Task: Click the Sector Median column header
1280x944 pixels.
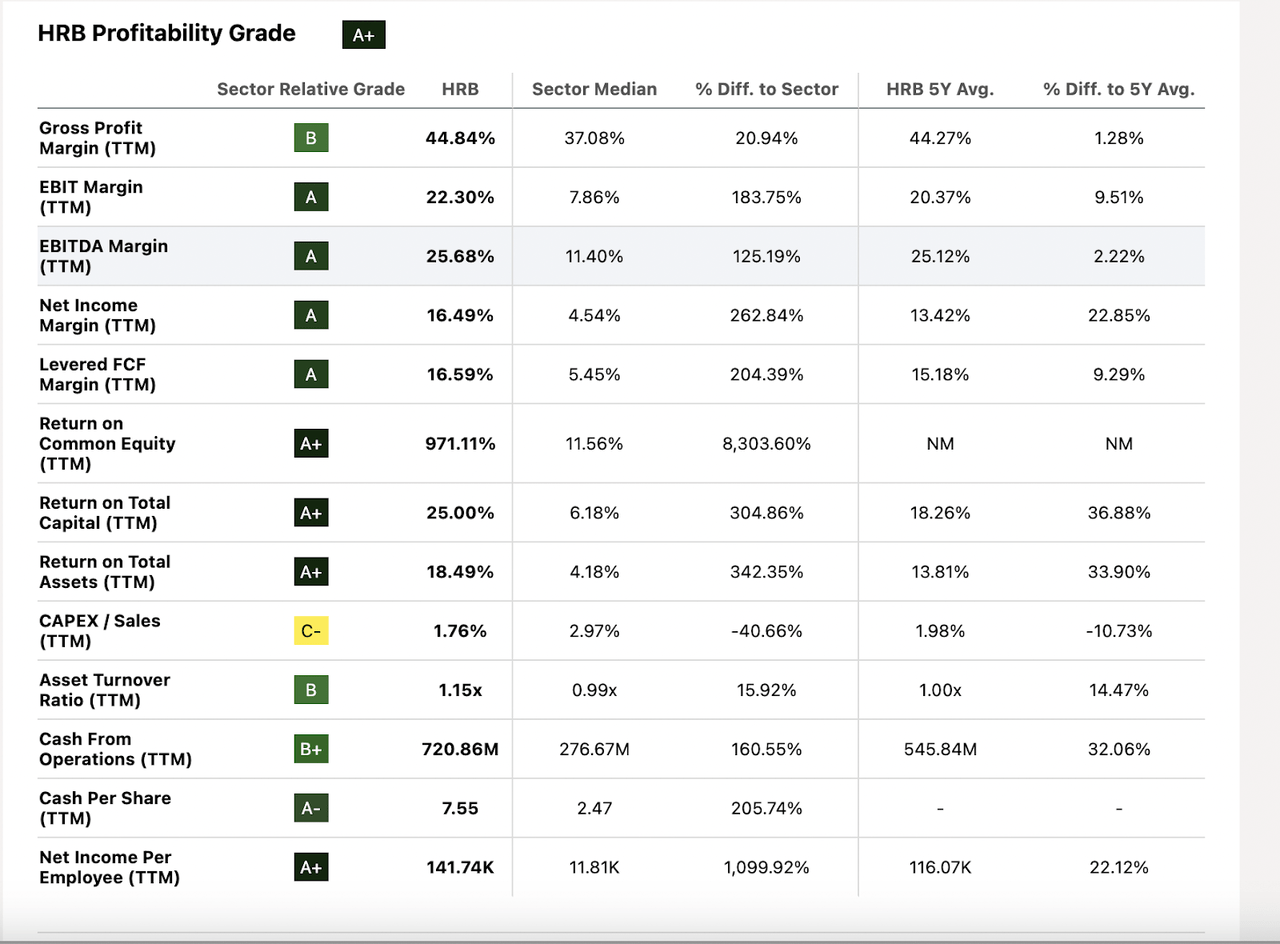Action: 594,89
